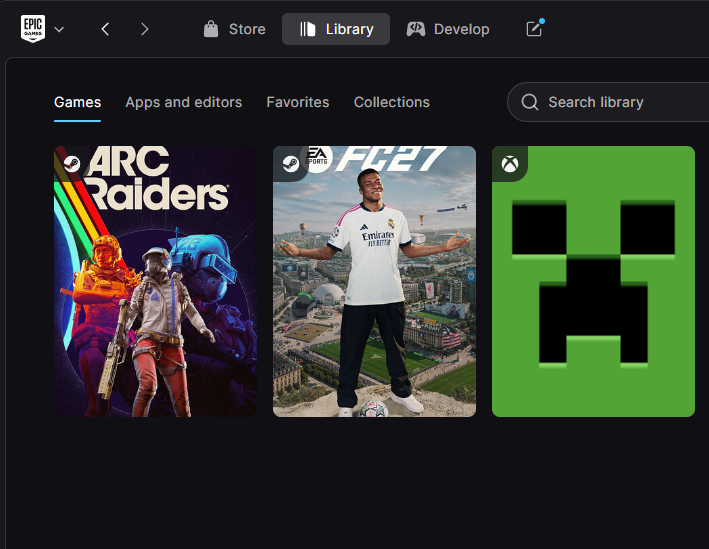709x549 pixels.
Task: Open the Minecraft creeper game card
Action: click(593, 281)
